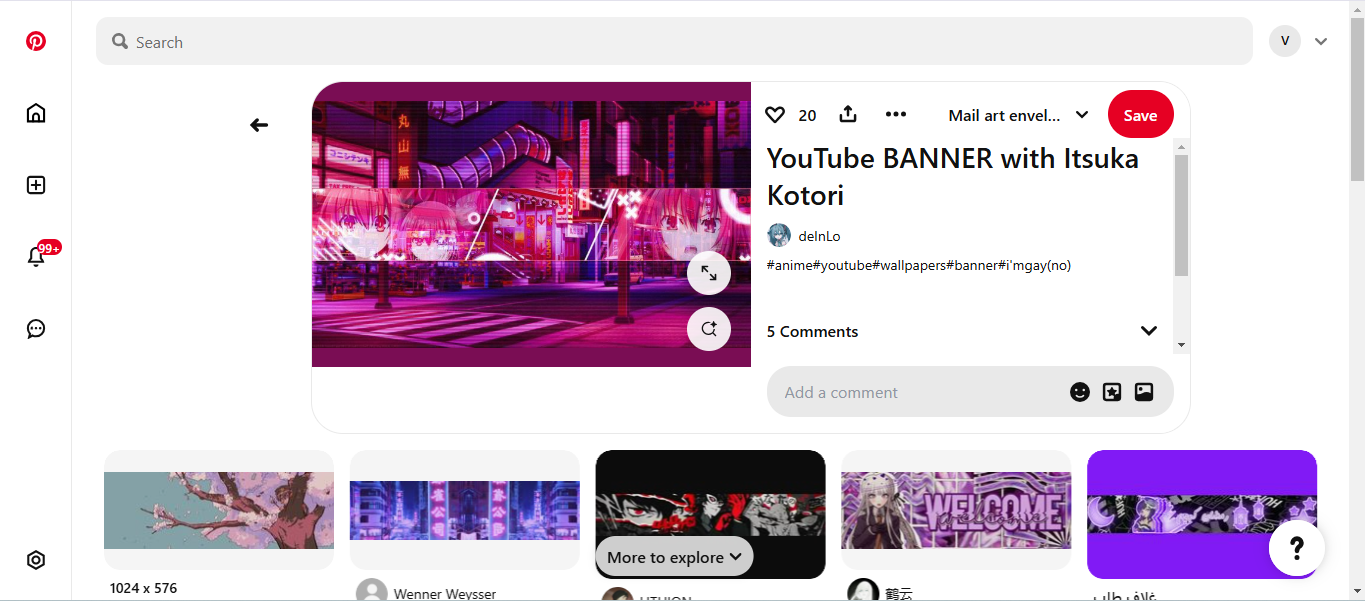Open cherry blossom 1024 x 576 thumbnail

click(x=219, y=510)
